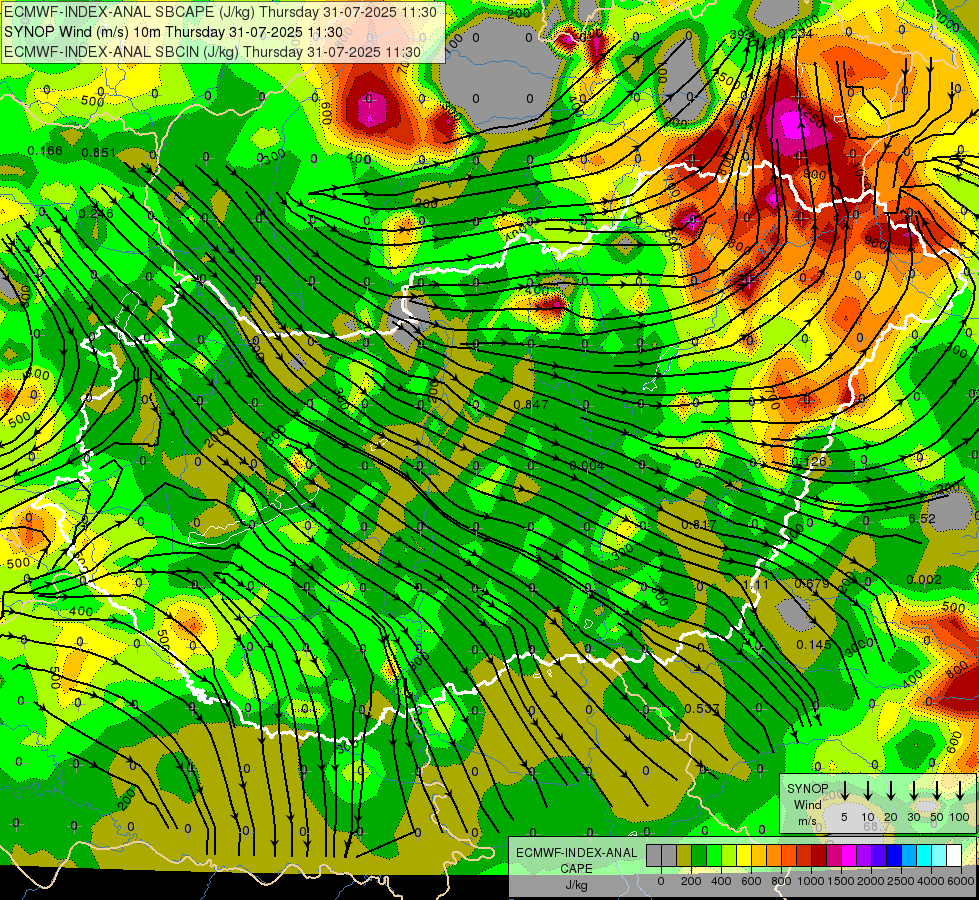The height and width of the screenshot is (900, 979).
Task: Click the 'J/kg' unit label in legend
Action: [x=576, y=885]
